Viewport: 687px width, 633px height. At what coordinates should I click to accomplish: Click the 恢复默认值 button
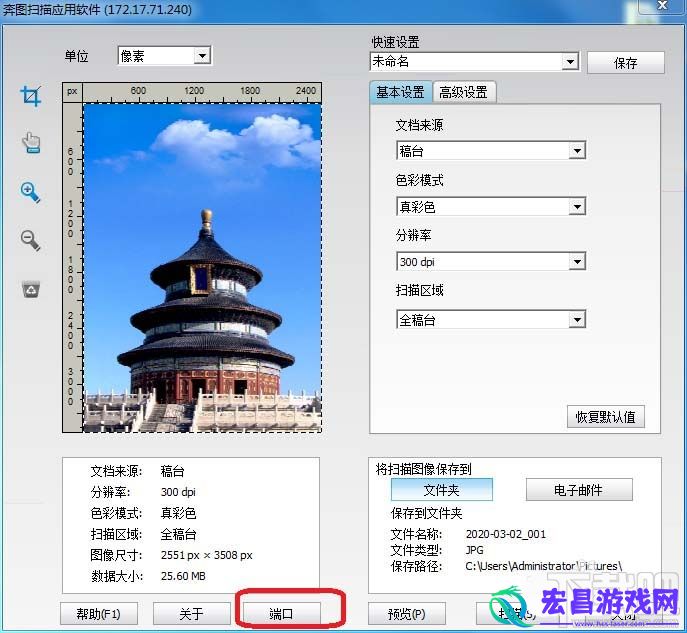606,417
